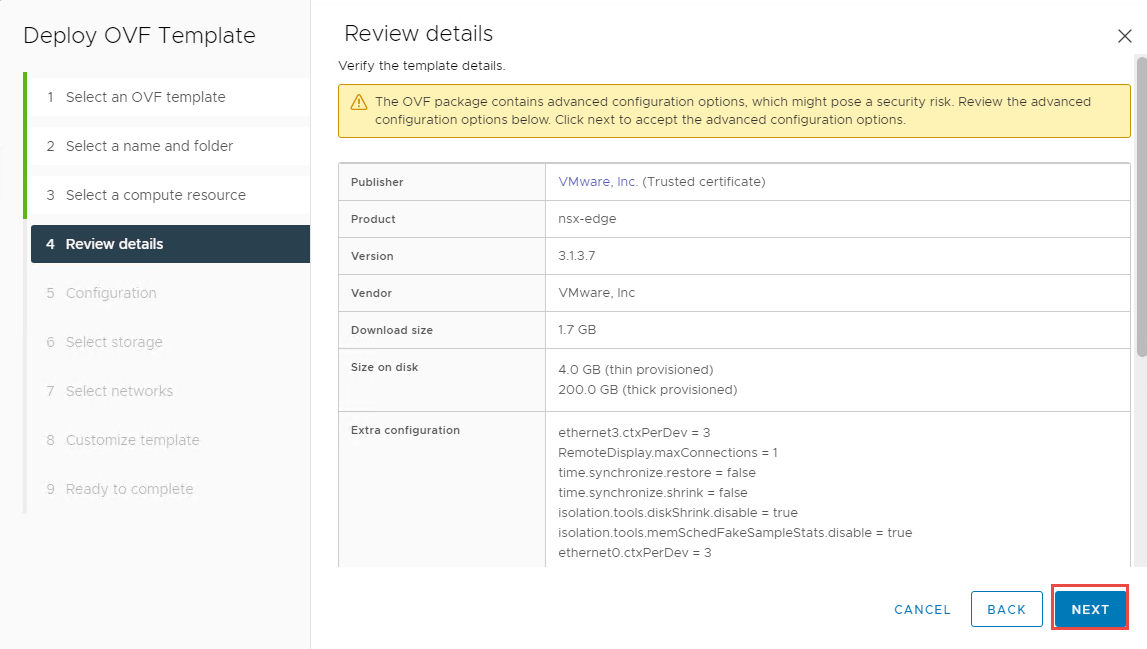Viewport: 1147px width, 649px height.
Task: Click the 1.7 GB download size value
Action: coord(577,330)
